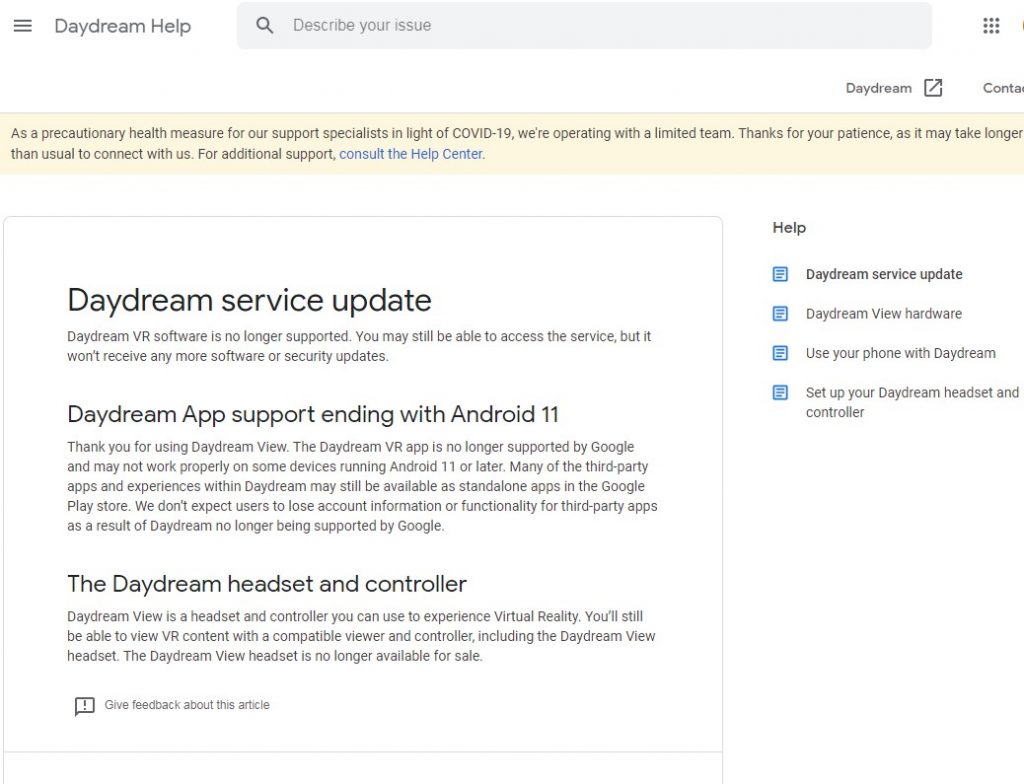Click document icon beside Daydream View hardware
This screenshot has width=1024, height=784.
(x=780, y=314)
